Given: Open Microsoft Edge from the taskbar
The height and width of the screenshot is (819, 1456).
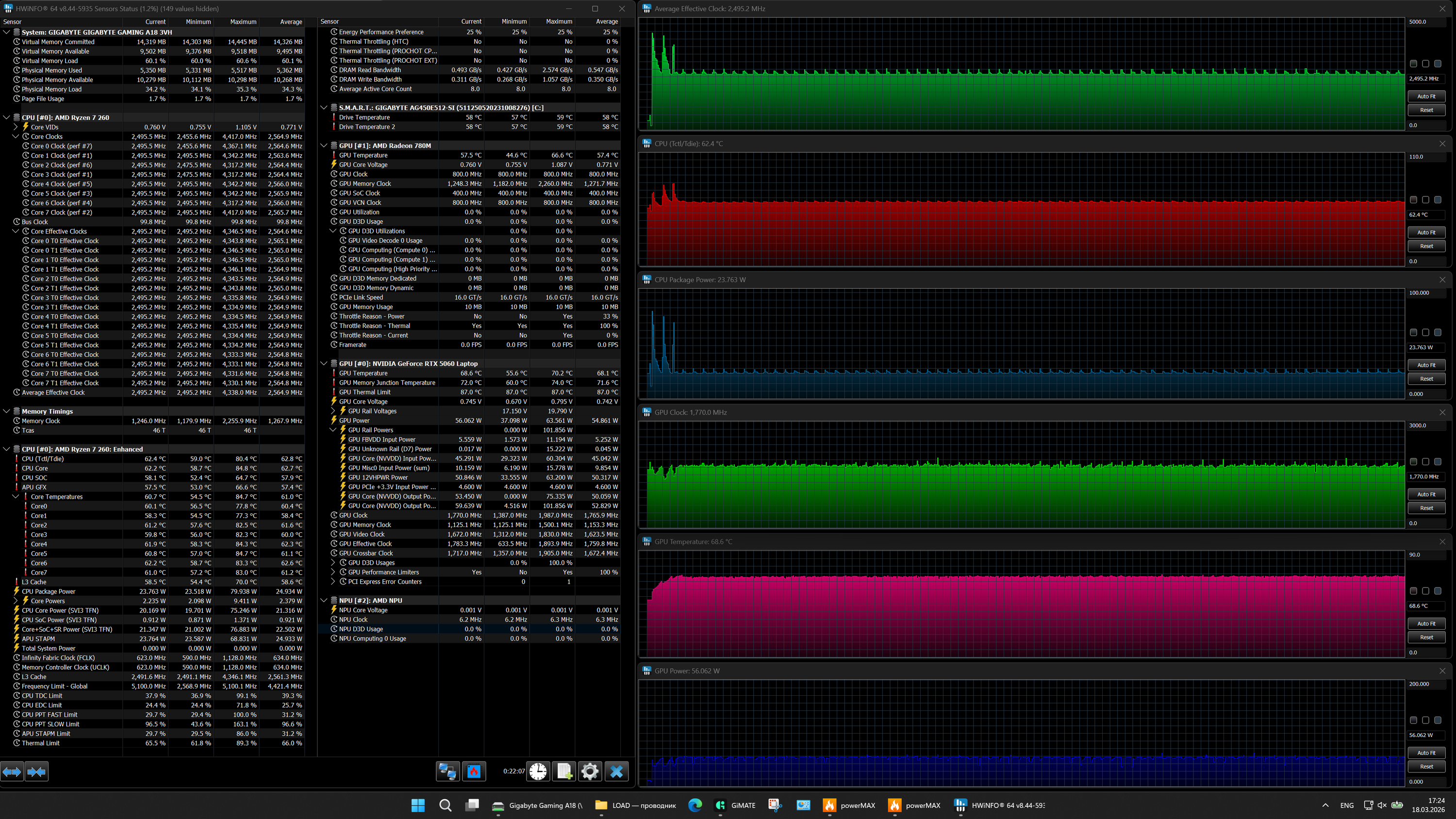Looking at the screenshot, I should [x=695, y=805].
